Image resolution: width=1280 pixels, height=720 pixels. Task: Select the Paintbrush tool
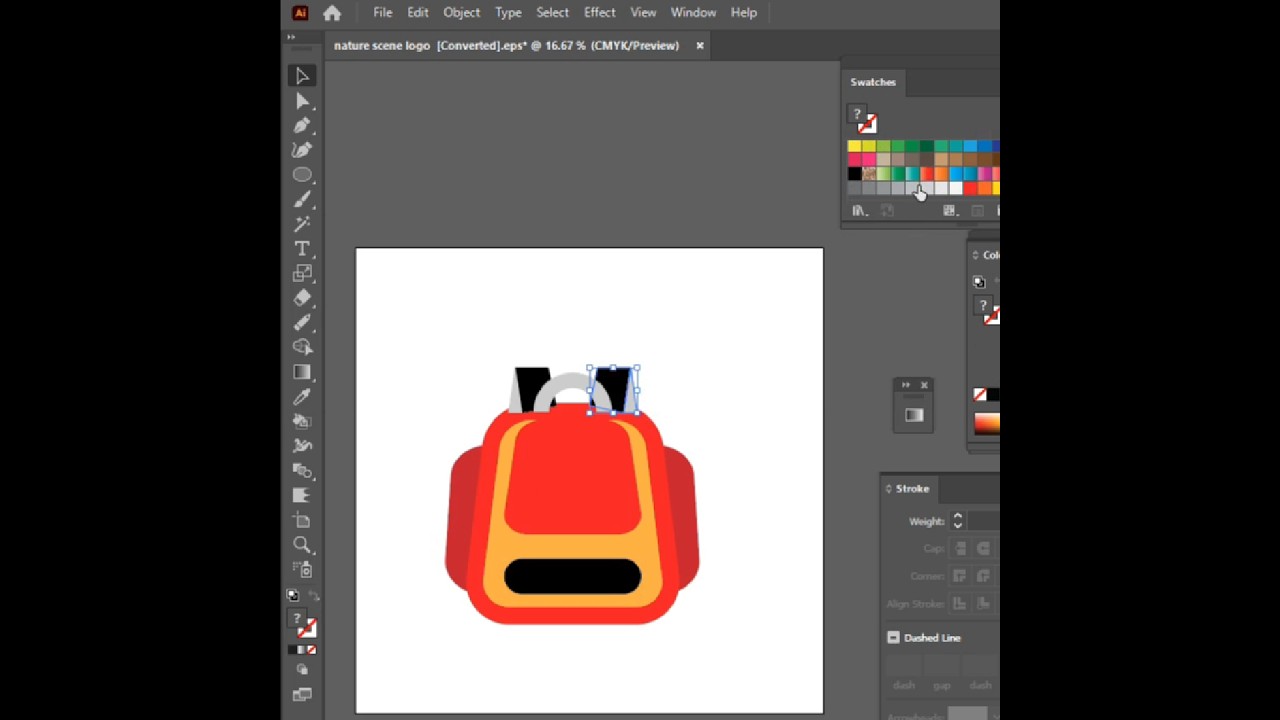click(302, 199)
